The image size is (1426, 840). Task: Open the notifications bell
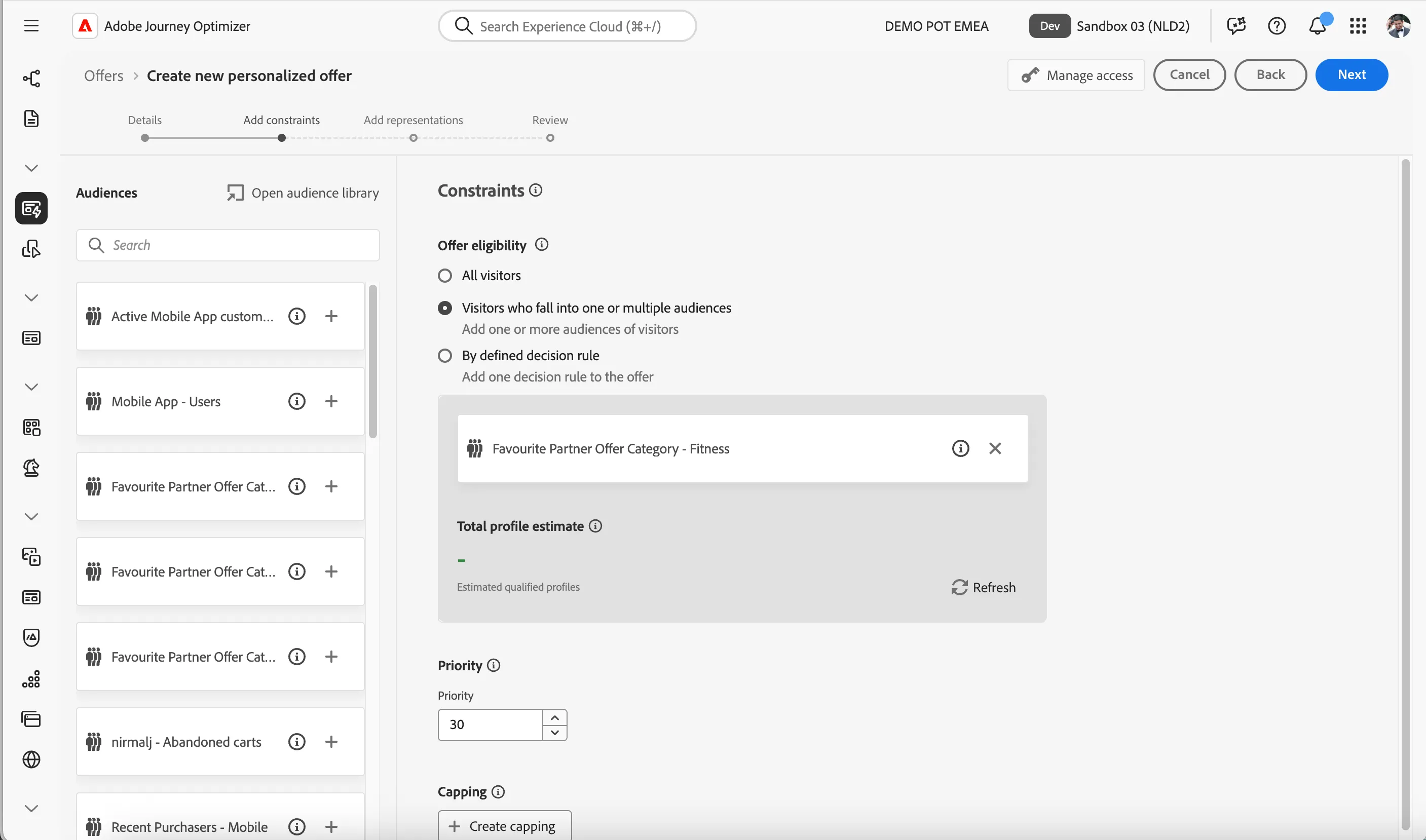pos(1318,26)
